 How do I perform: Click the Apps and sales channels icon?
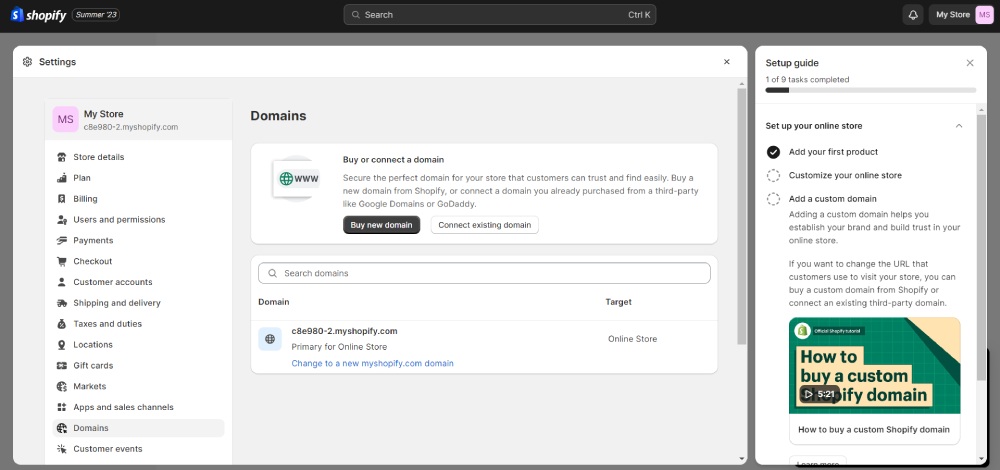pyautogui.click(x=62, y=407)
